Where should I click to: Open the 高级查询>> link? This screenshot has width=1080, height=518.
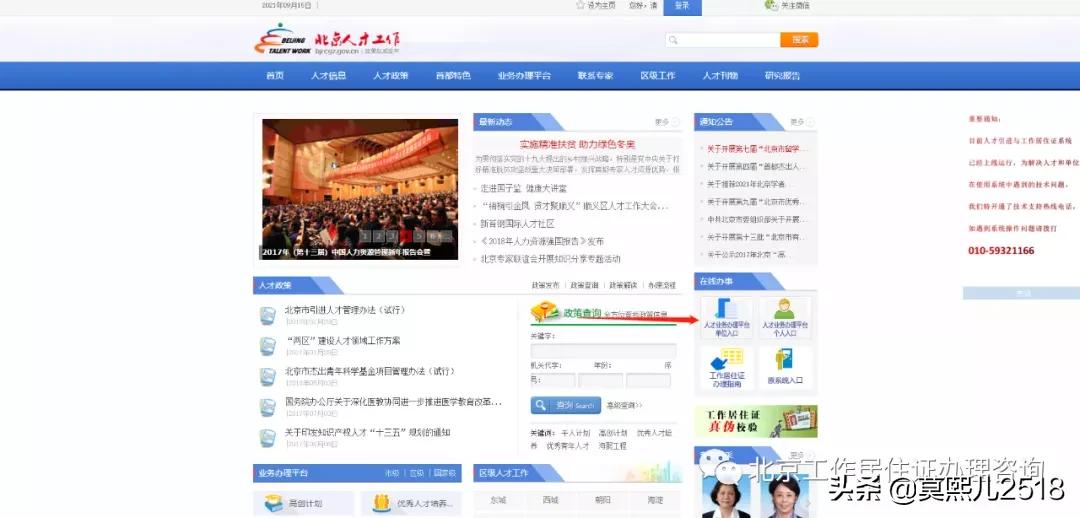tap(624, 406)
